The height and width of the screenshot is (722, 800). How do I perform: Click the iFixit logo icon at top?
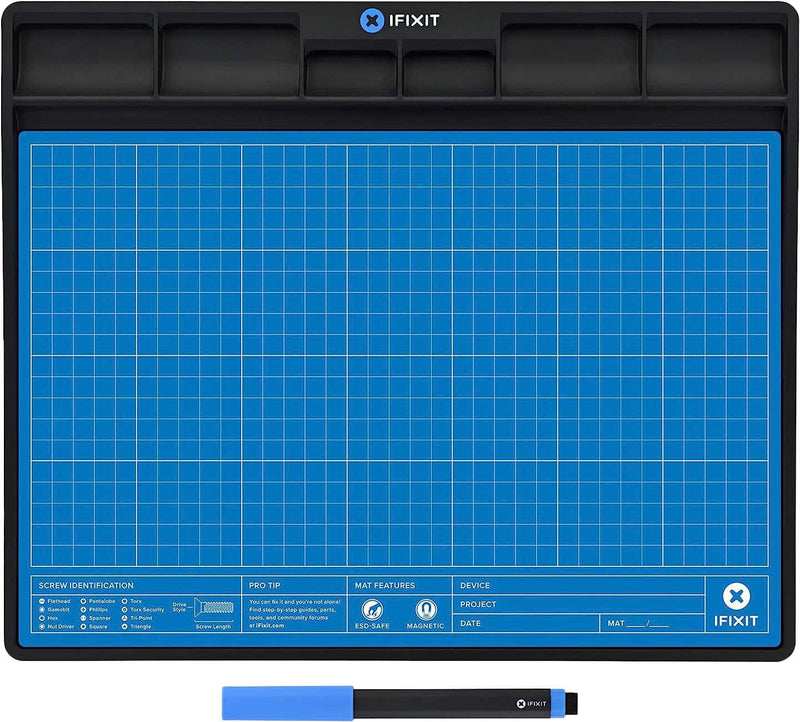371,21
